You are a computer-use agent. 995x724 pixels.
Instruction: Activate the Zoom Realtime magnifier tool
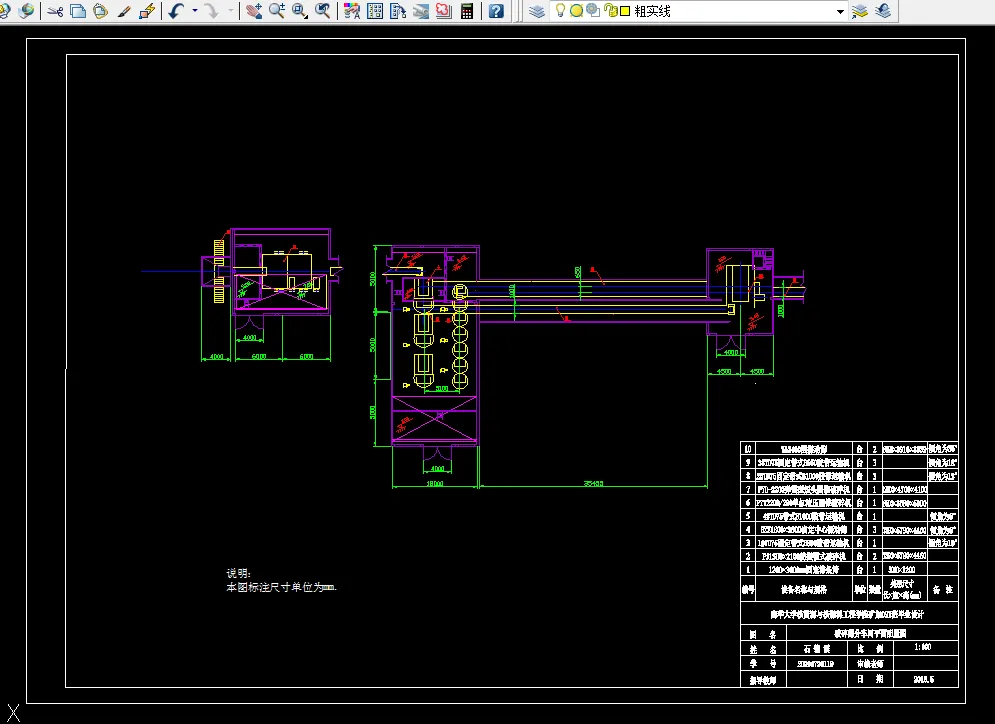(277, 11)
